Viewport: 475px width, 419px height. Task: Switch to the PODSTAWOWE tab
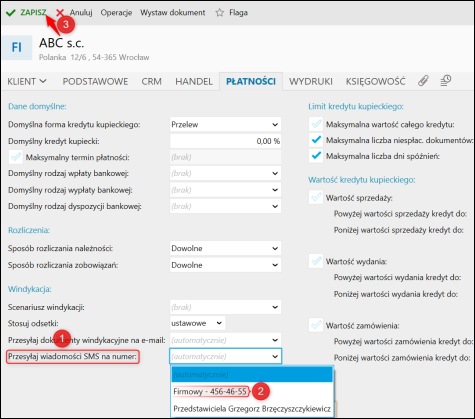click(95, 81)
